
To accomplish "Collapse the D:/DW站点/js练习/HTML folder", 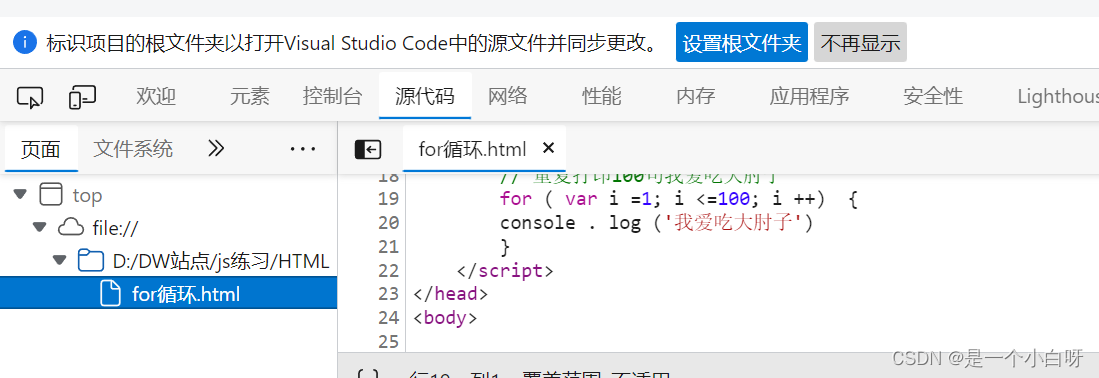I will click(60, 261).
